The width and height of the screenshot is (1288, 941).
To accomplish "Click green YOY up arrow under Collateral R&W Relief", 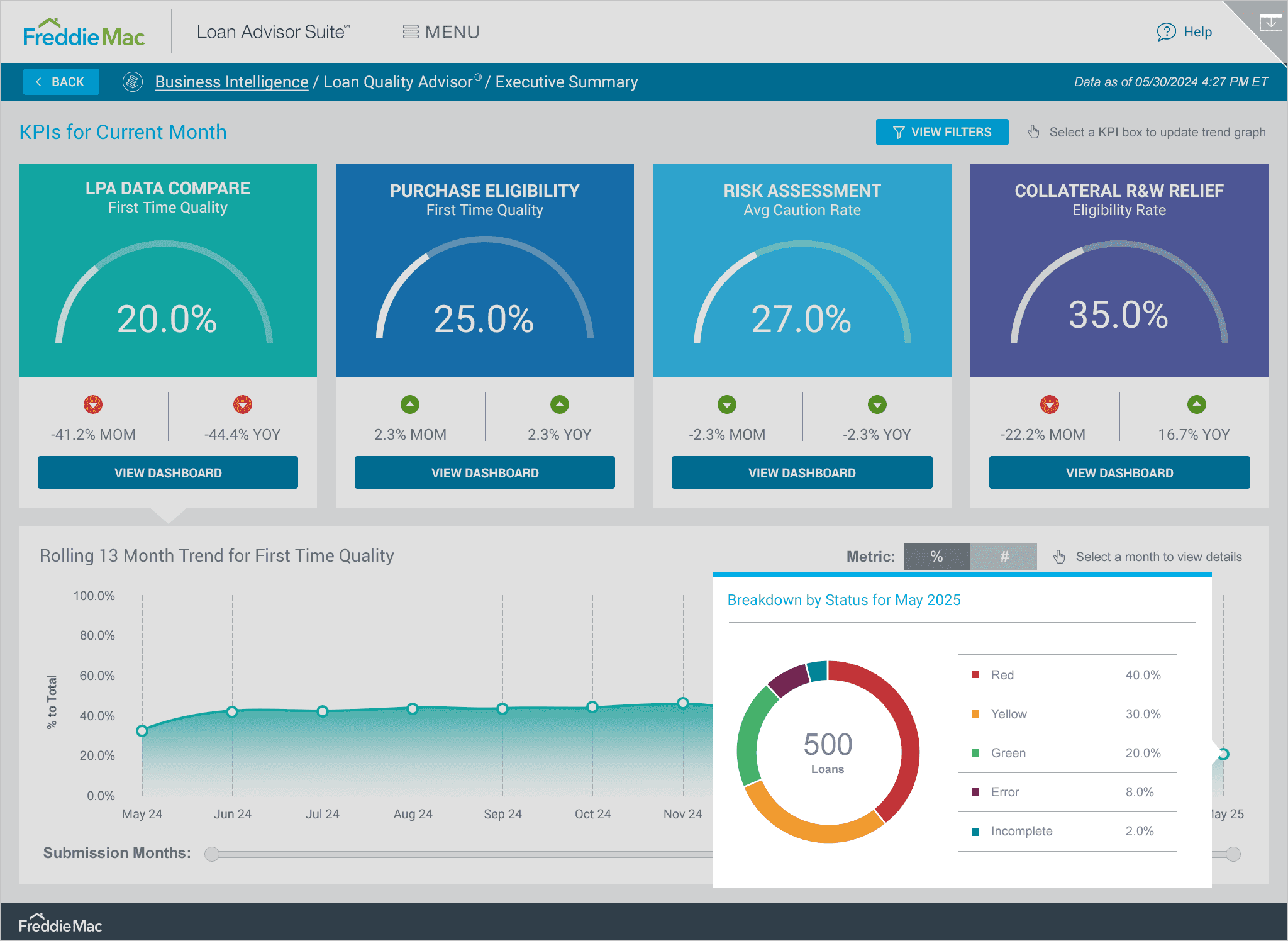I will click(1196, 404).
